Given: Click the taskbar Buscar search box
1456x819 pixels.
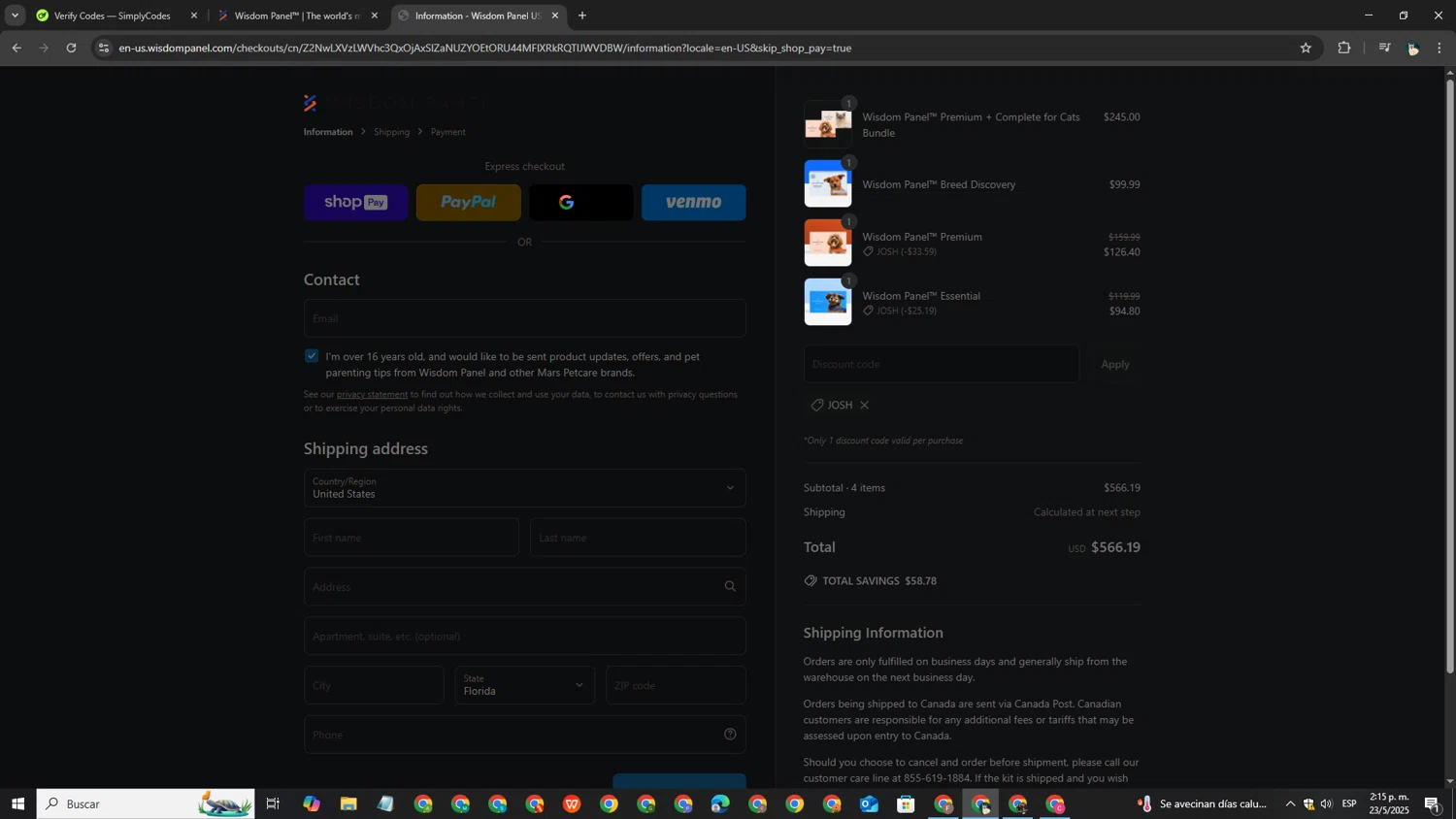Looking at the screenshot, I should (146, 803).
